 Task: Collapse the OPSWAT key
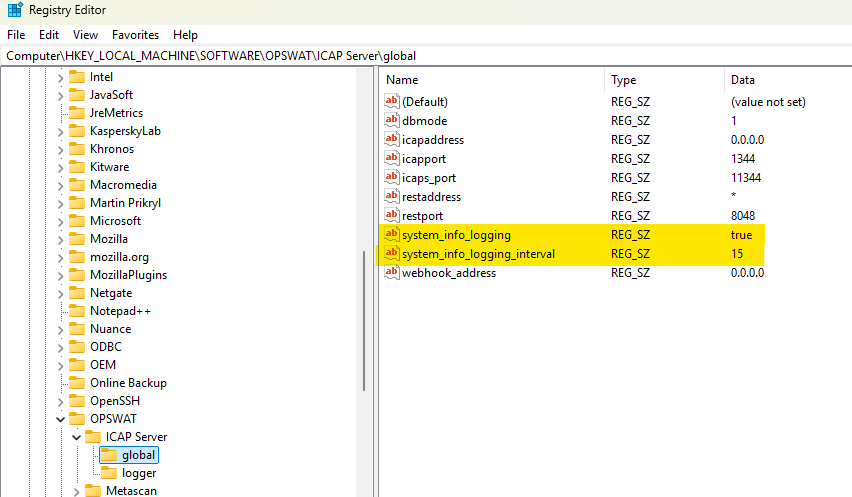(60, 419)
